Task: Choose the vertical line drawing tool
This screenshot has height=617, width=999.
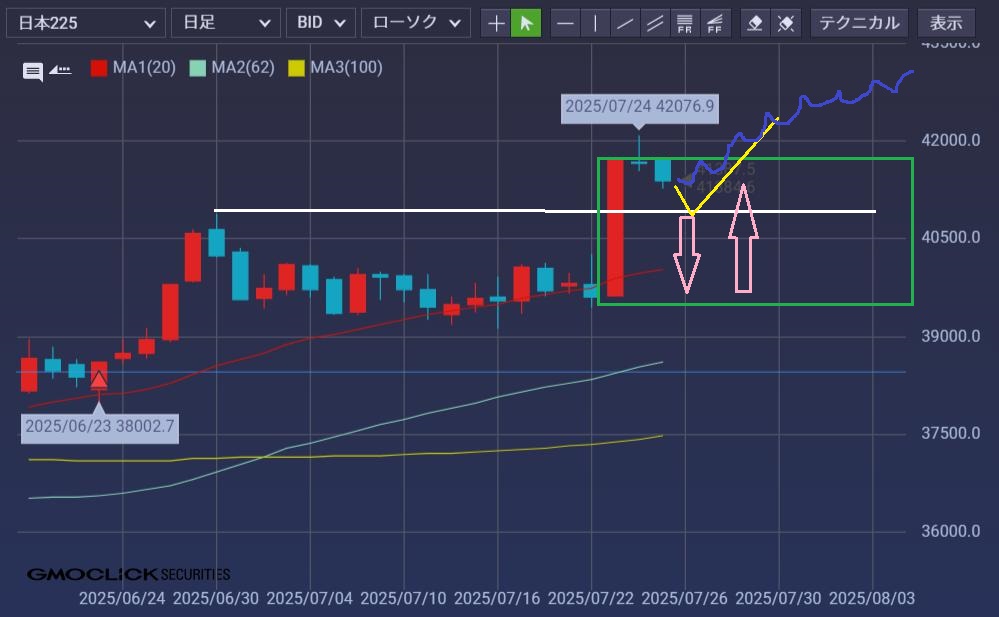Action: (x=595, y=24)
